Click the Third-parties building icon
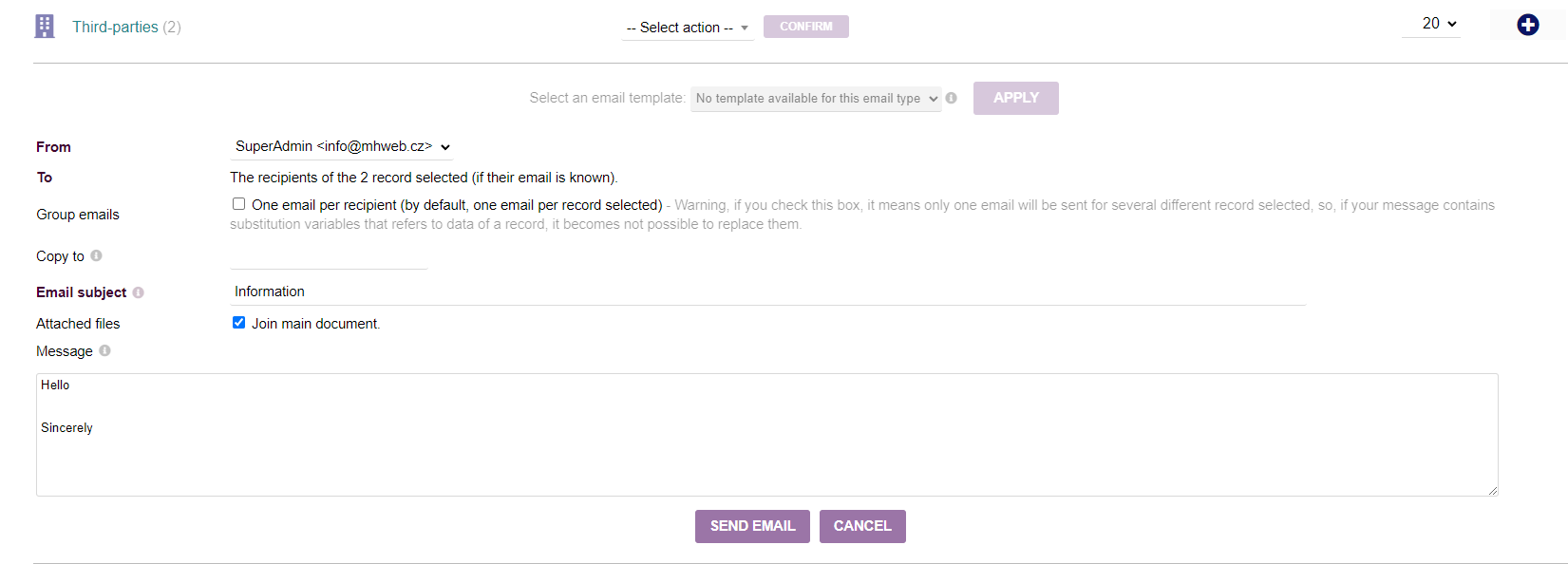The height and width of the screenshot is (564, 1568). pyautogui.click(x=45, y=27)
